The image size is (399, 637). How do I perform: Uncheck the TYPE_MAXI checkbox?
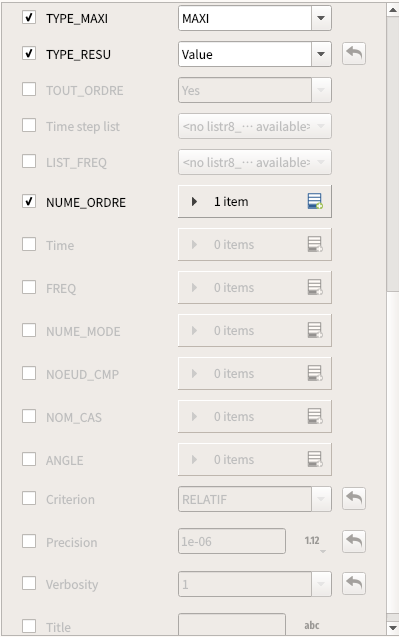tap(29, 17)
